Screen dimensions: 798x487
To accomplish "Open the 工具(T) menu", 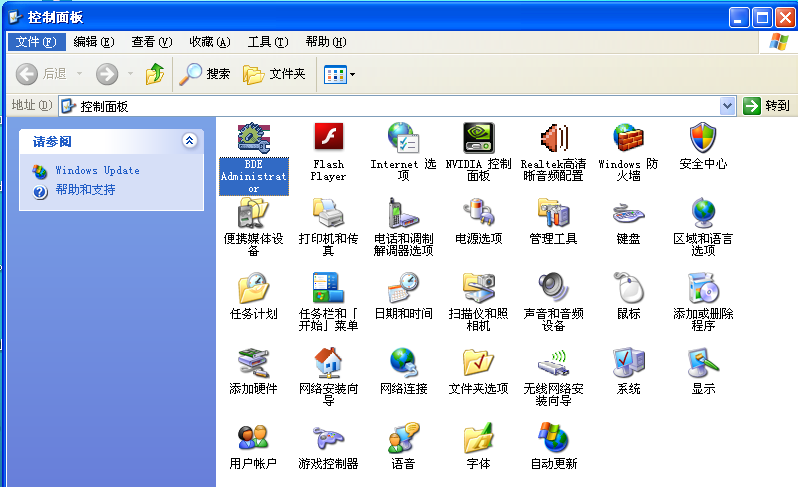I will [268, 42].
